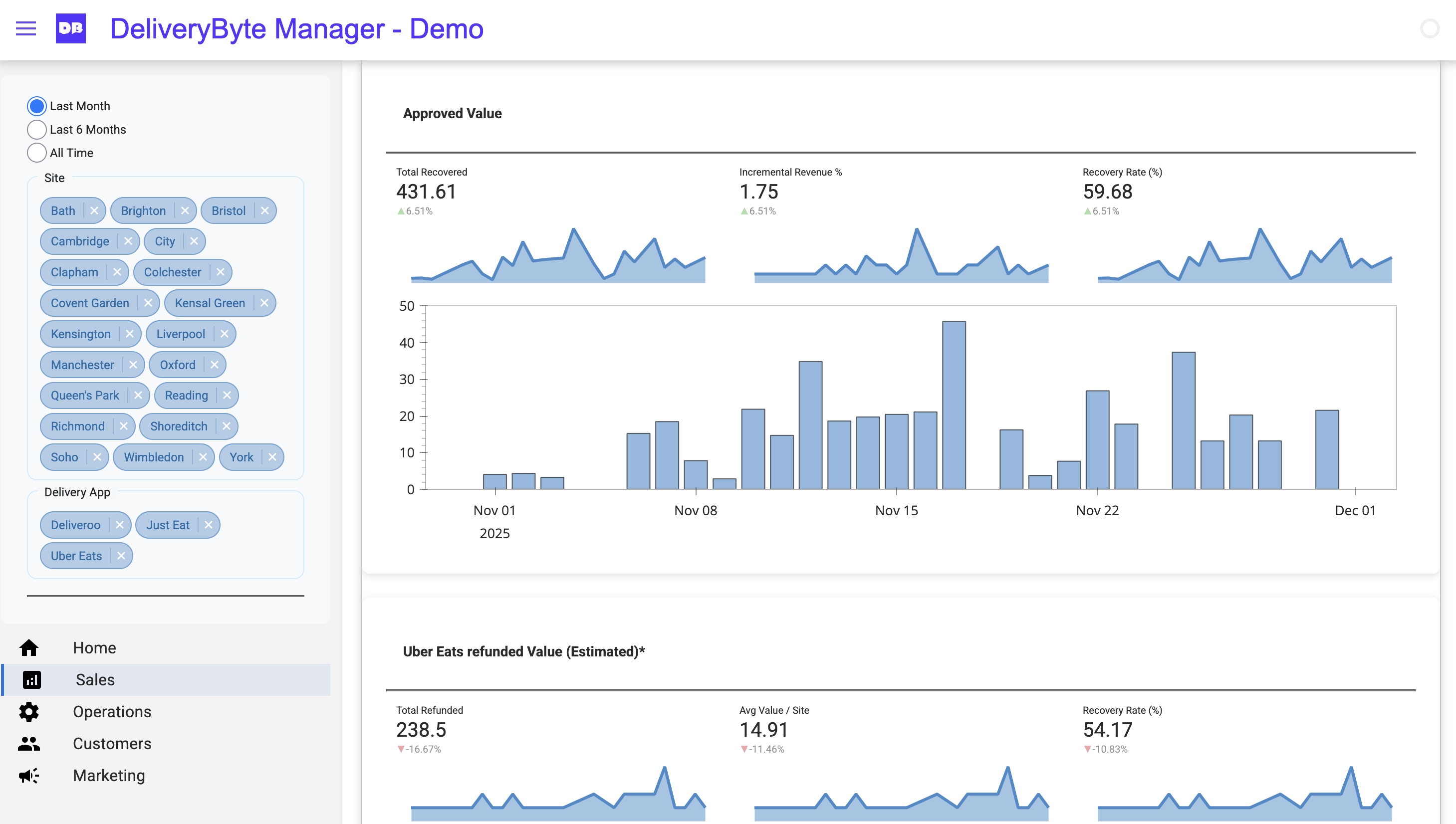Click the DeliveryByte Manager - Demo title
Screen dimensions: 1456x824
point(296,29)
